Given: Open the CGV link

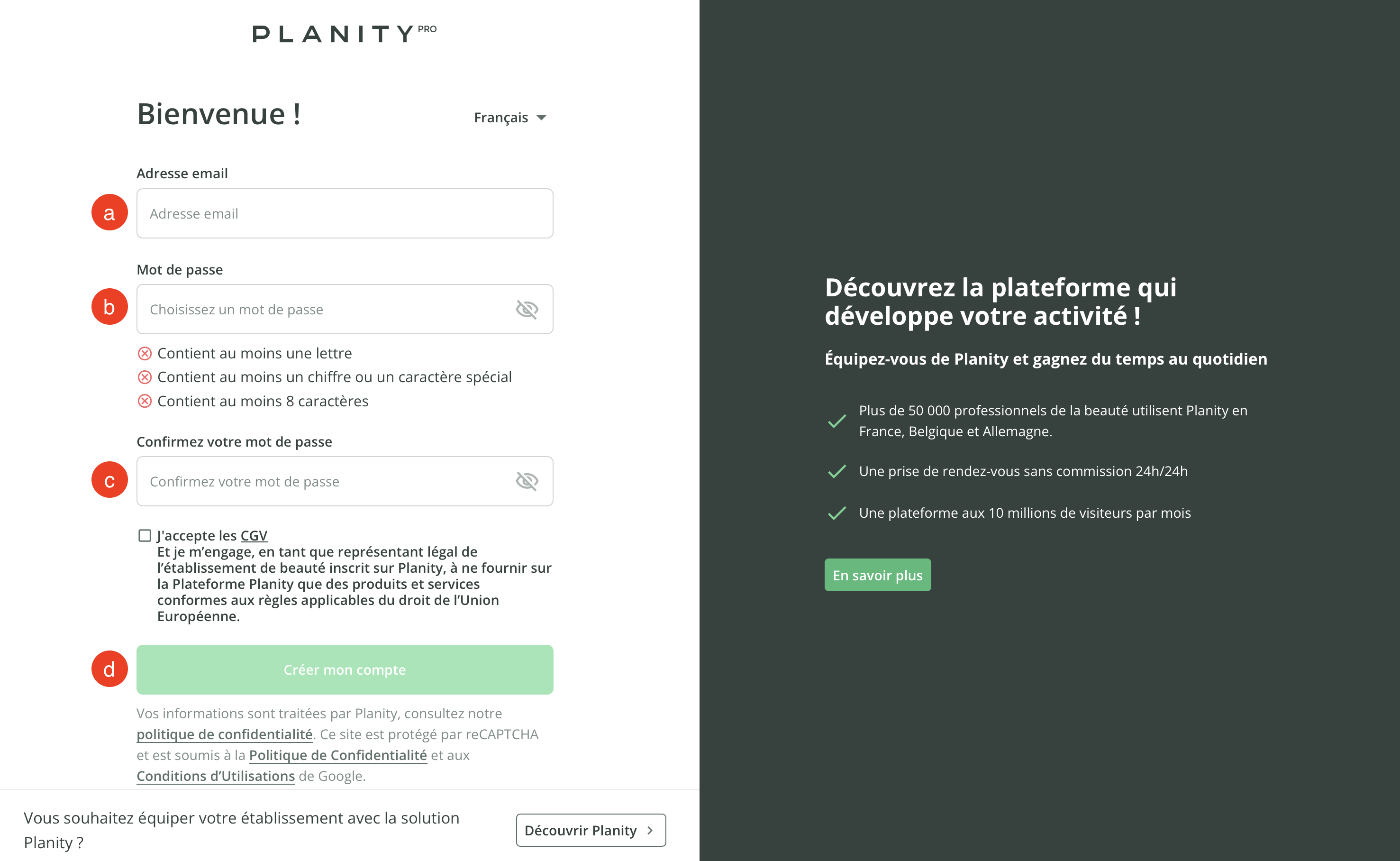Looking at the screenshot, I should [x=254, y=535].
